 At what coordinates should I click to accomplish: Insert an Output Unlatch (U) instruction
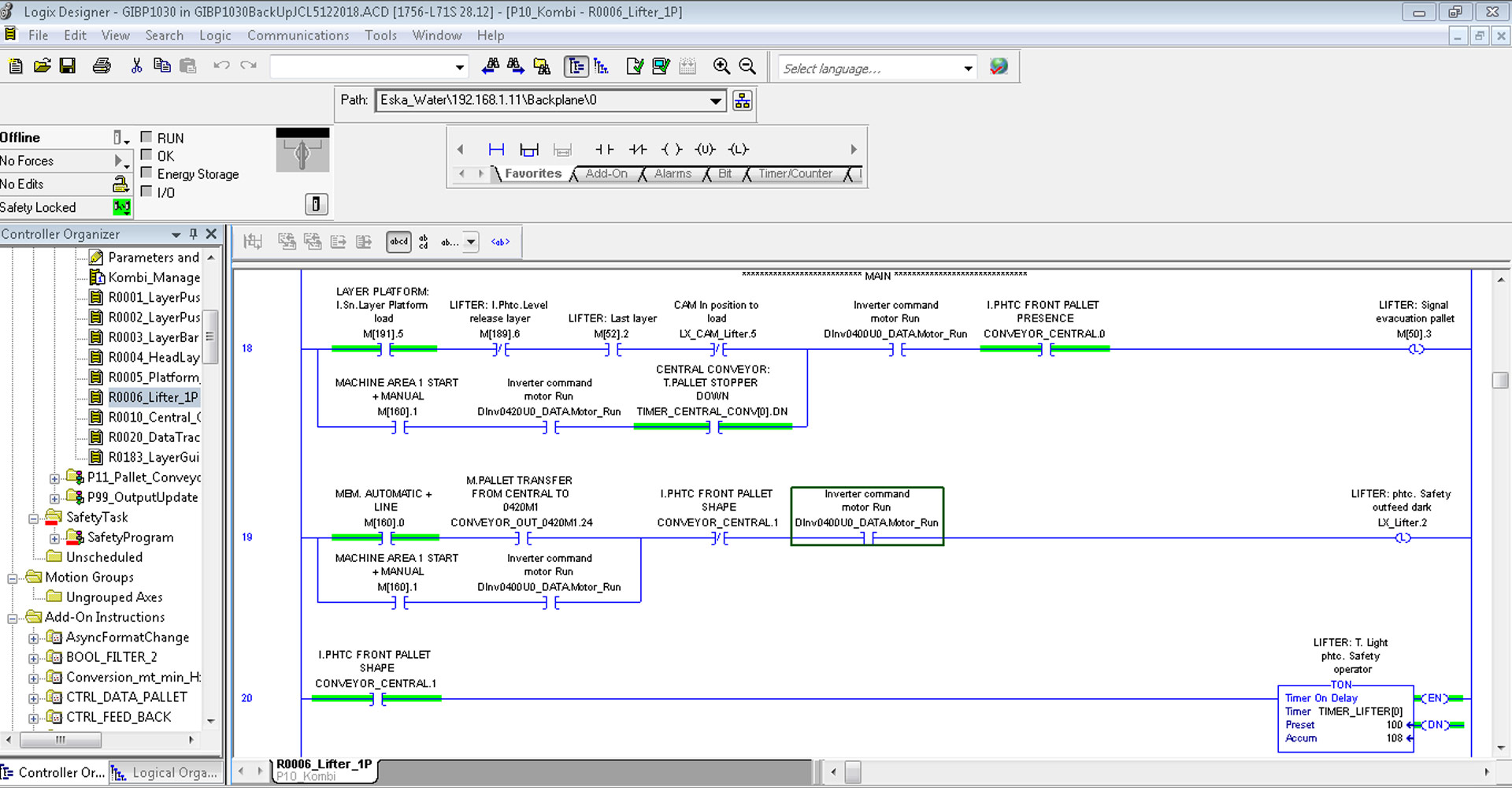click(x=706, y=150)
